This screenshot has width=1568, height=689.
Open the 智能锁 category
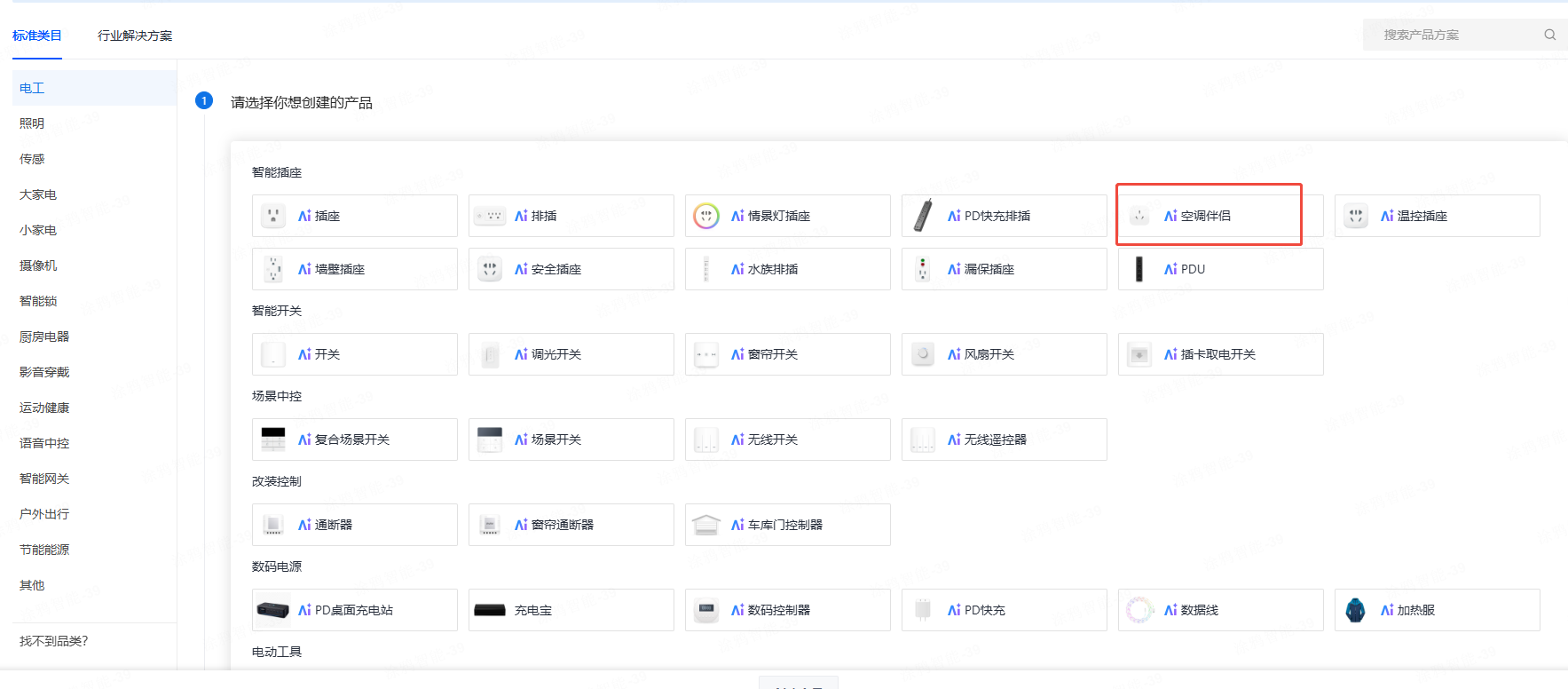coord(94,301)
